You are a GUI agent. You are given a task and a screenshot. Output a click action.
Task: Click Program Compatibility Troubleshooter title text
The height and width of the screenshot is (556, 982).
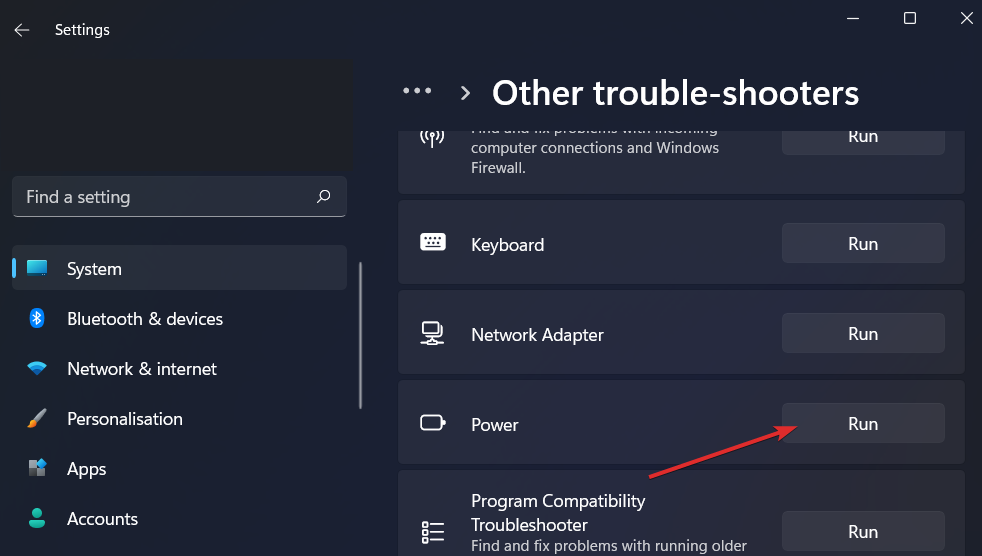[558, 513]
